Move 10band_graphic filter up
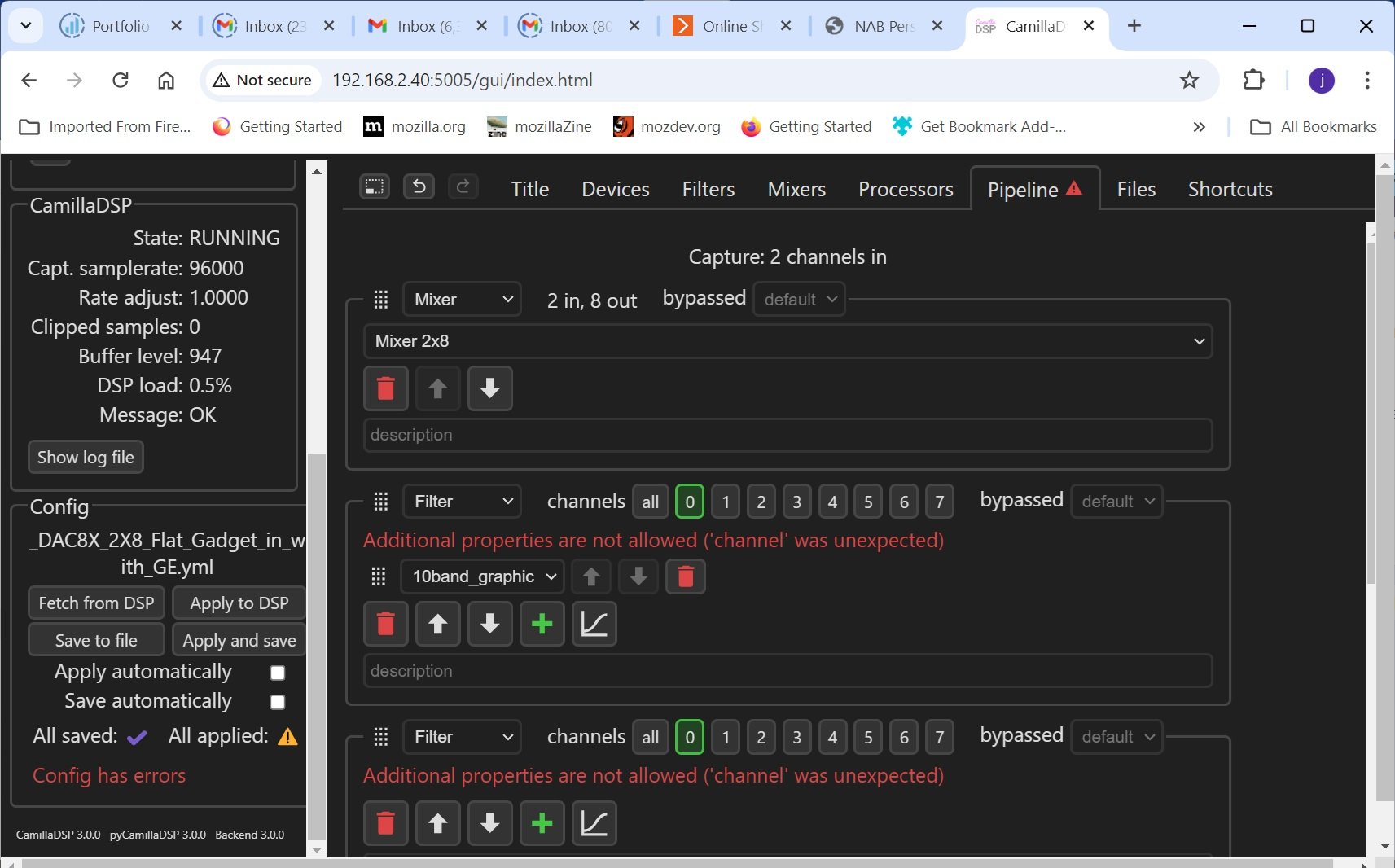This screenshot has height=868, width=1395. [591, 576]
